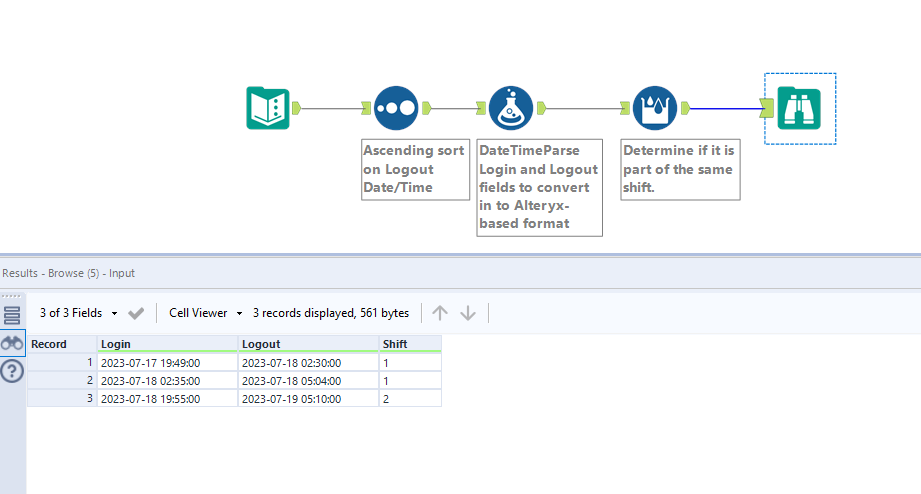Click the 3 records displayed status text

coord(331,313)
